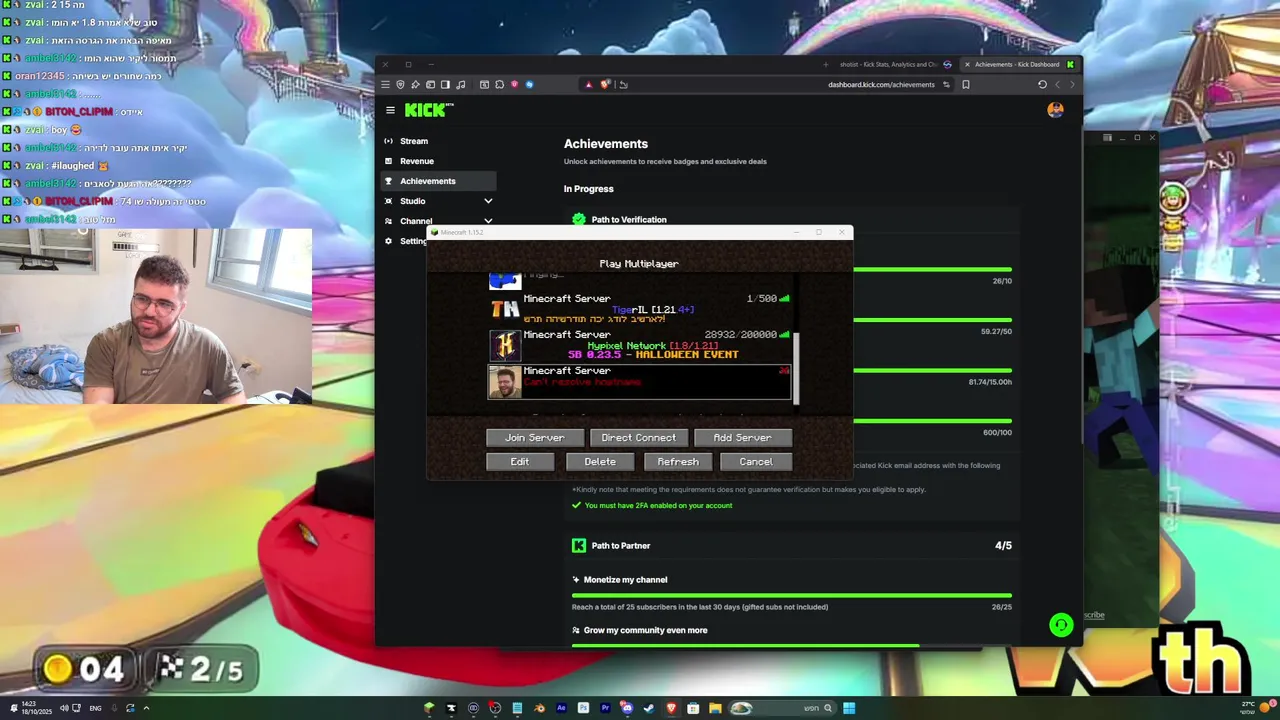Click Add Server in Minecraft
This screenshot has width=1280, height=720.
pos(742,437)
